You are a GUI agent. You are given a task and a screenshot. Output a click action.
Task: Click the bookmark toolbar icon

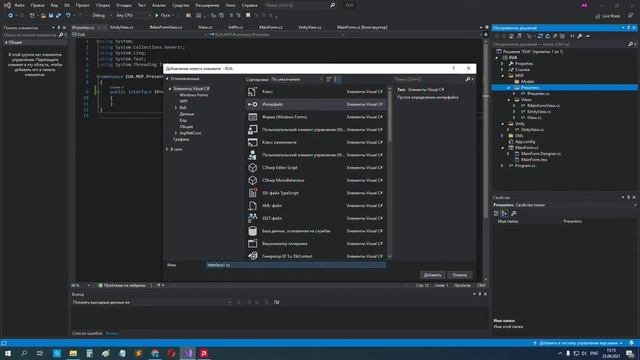tap(248, 16)
